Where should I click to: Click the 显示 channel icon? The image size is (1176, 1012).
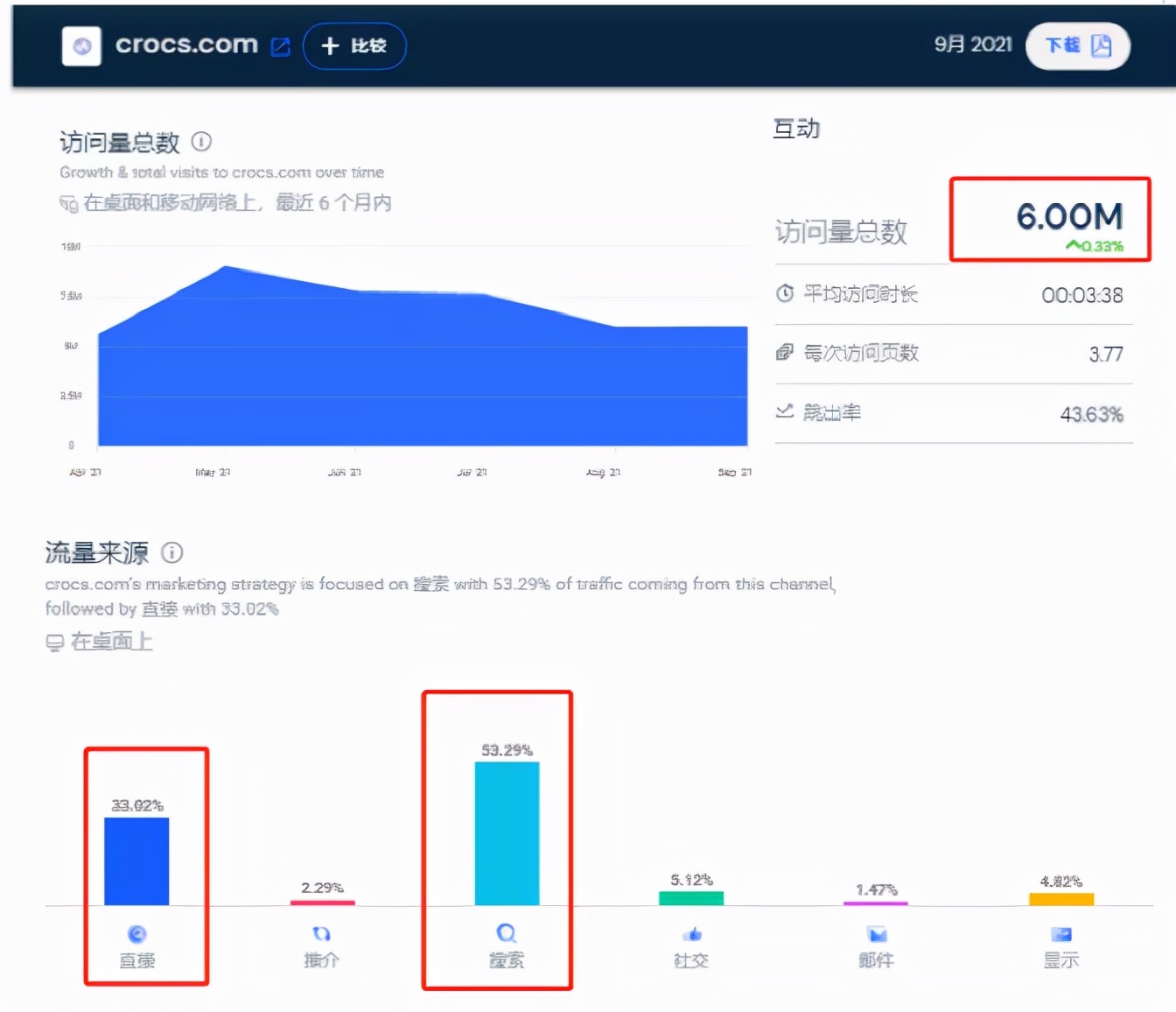(1060, 934)
